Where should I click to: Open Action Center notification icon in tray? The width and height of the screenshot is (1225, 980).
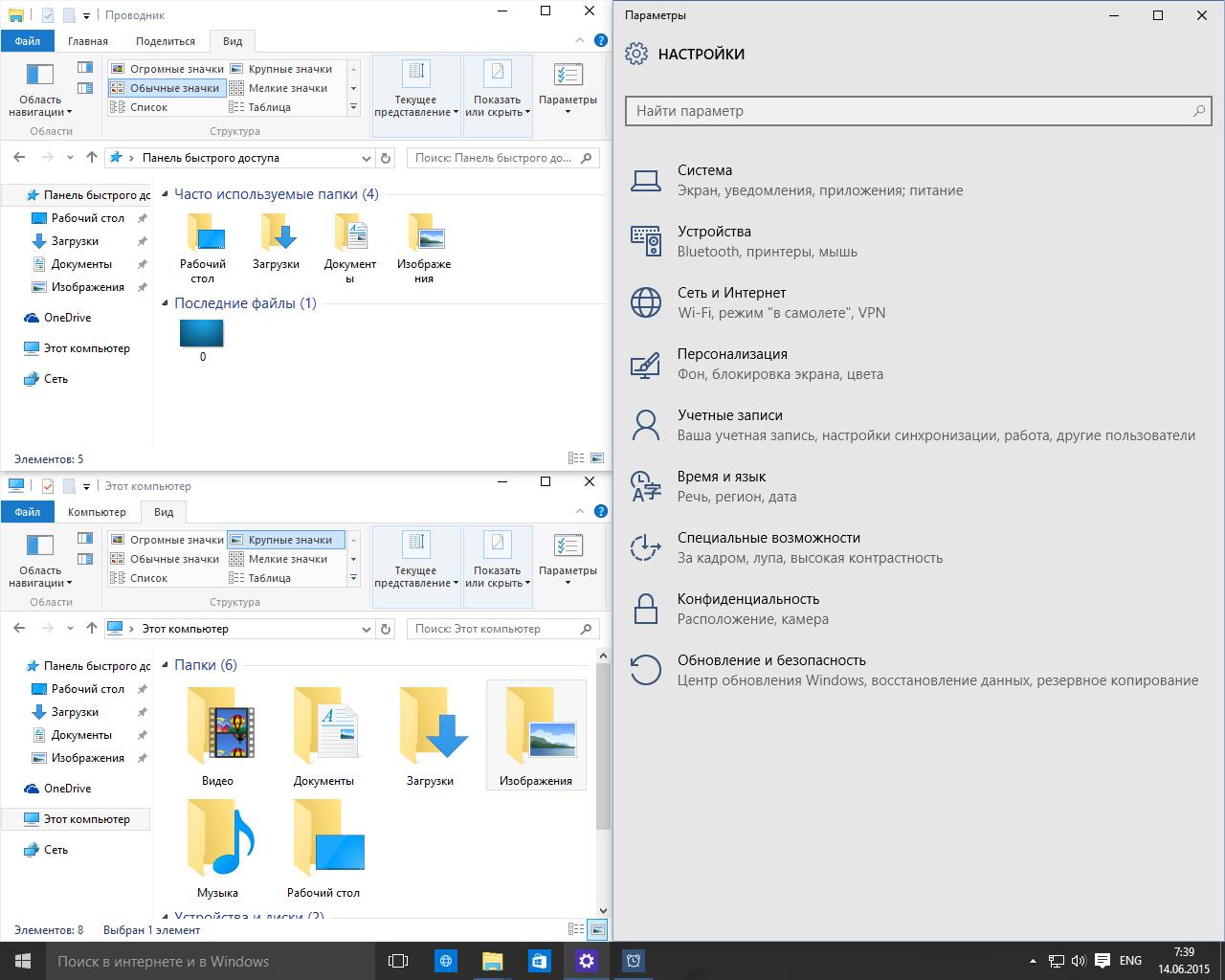1102,961
